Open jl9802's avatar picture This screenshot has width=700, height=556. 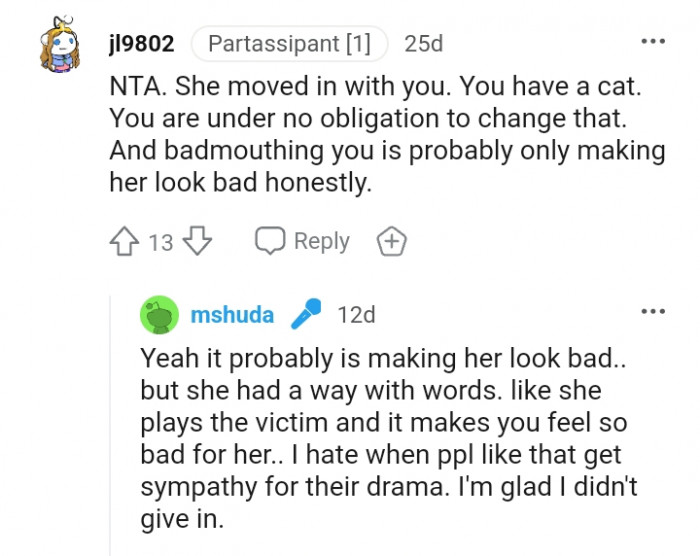click(x=61, y=48)
